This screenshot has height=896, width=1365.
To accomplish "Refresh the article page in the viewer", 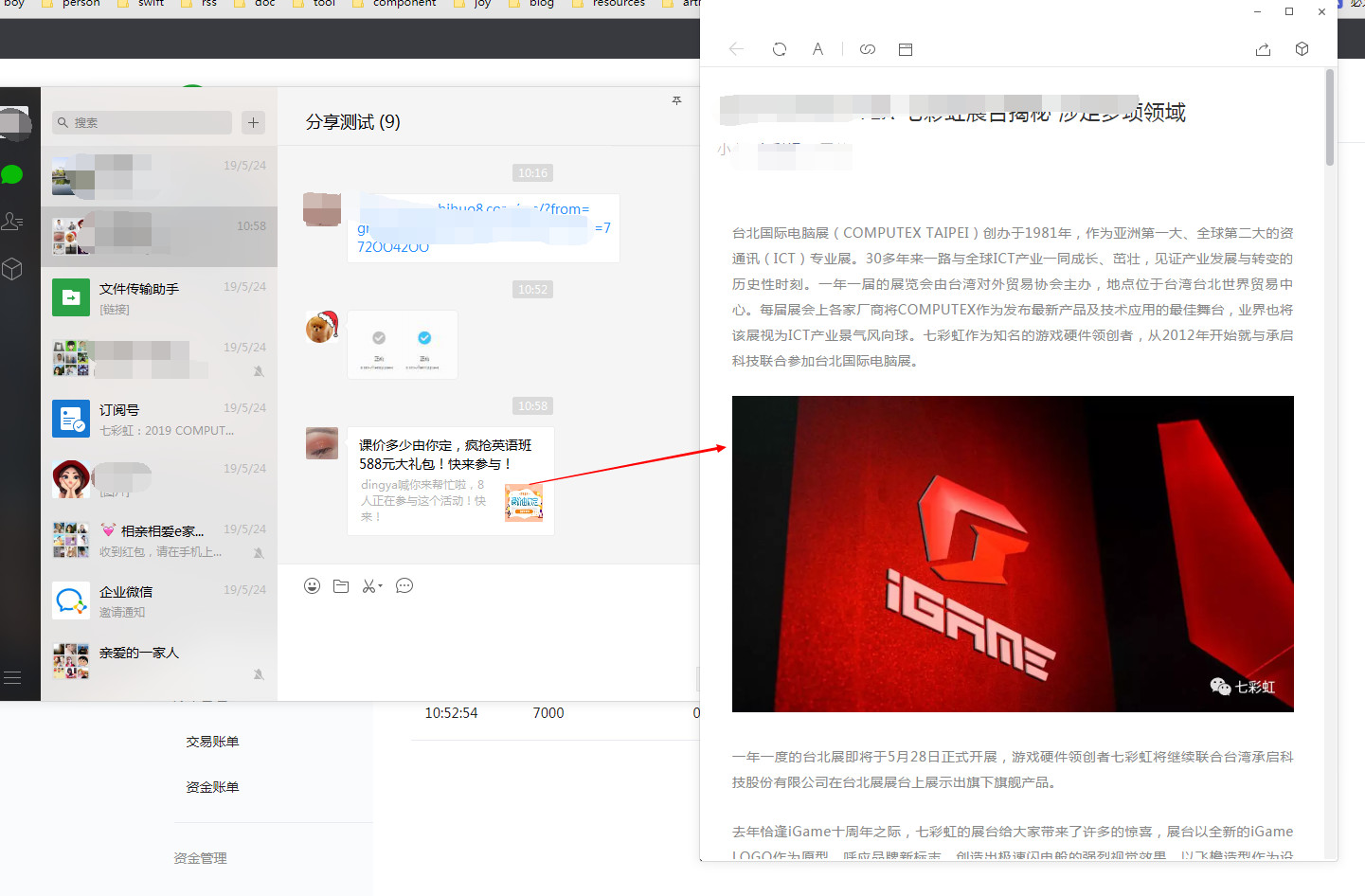I will point(780,49).
